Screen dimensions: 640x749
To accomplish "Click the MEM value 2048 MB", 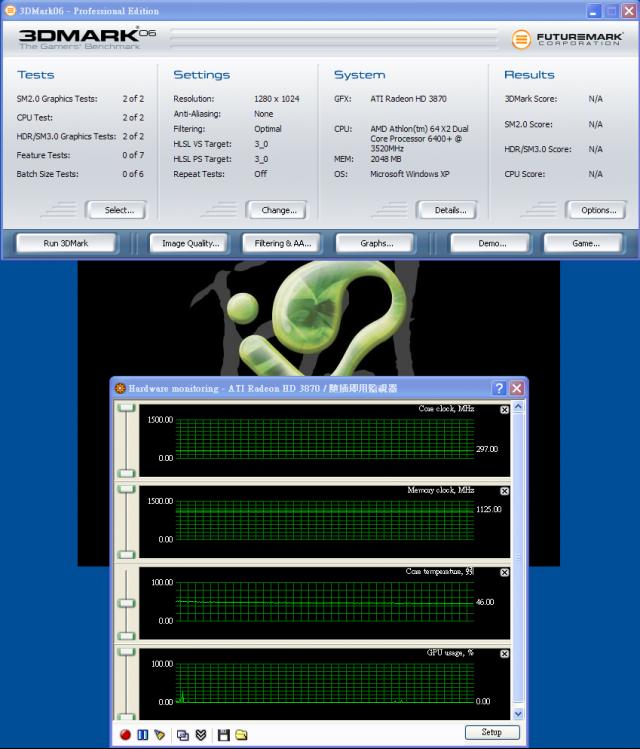I will pos(386,159).
